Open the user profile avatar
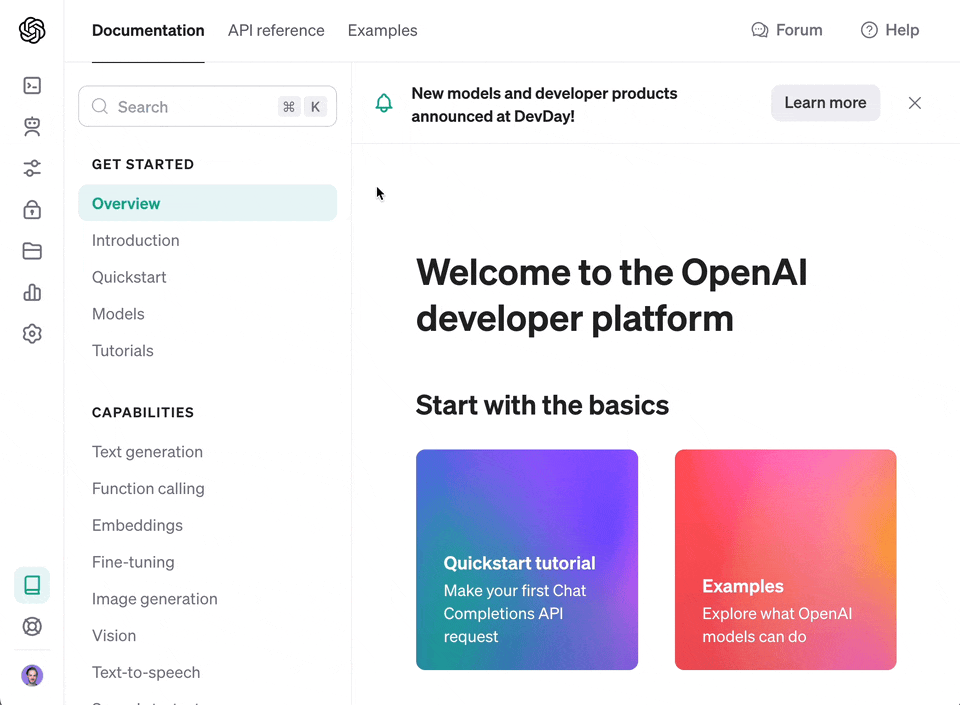The height and width of the screenshot is (705, 960). [32, 676]
